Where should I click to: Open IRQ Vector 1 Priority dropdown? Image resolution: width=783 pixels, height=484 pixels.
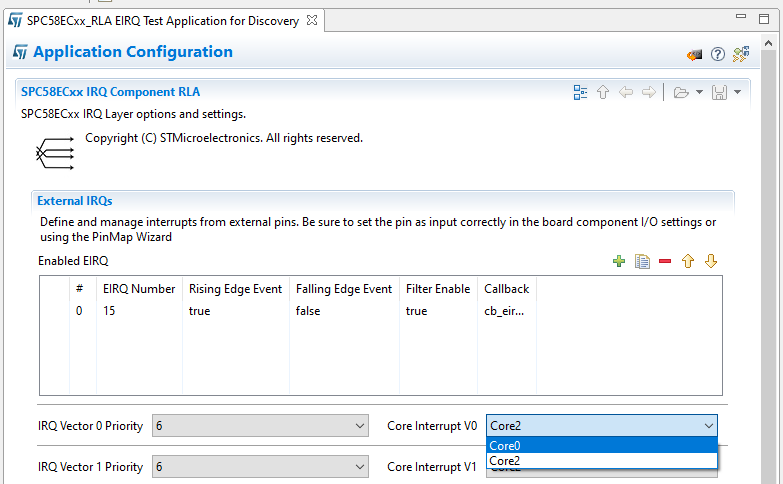coord(260,467)
